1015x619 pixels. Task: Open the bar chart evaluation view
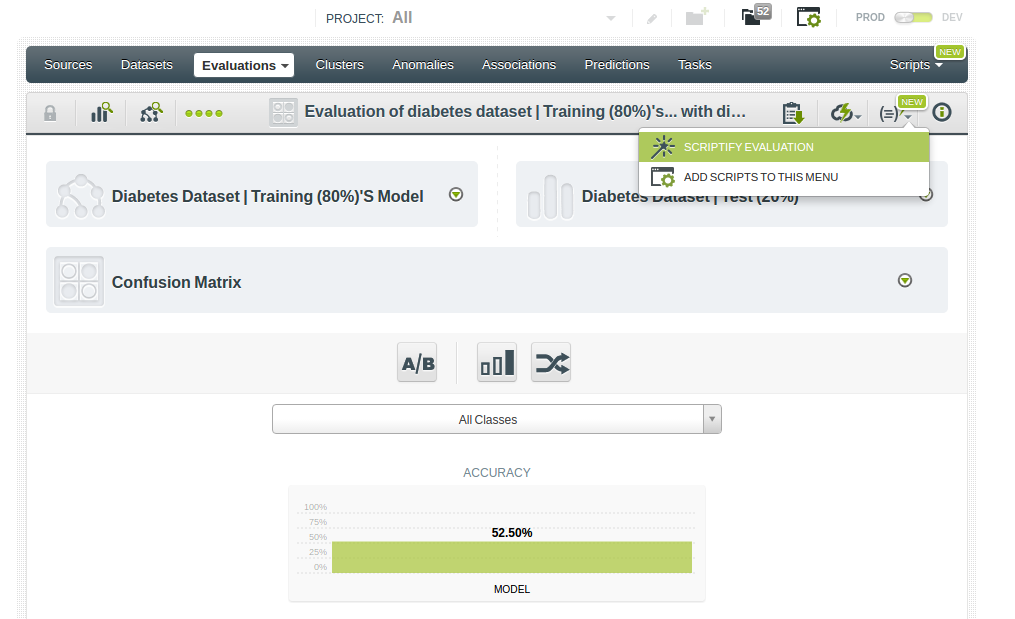[x=497, y=362]
